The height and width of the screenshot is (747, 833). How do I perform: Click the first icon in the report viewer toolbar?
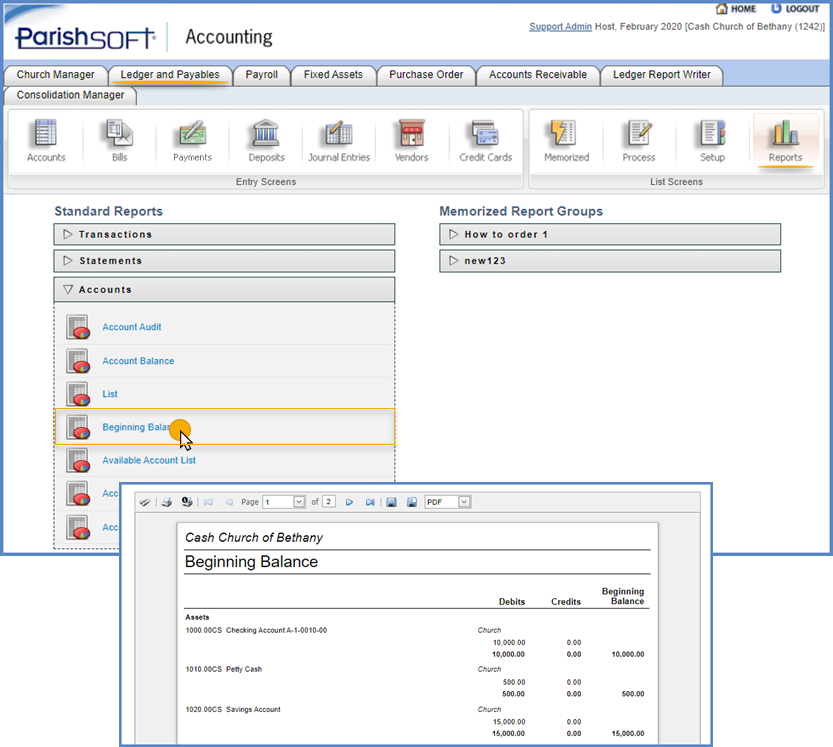pyautogui.click(x=144, y=502)
